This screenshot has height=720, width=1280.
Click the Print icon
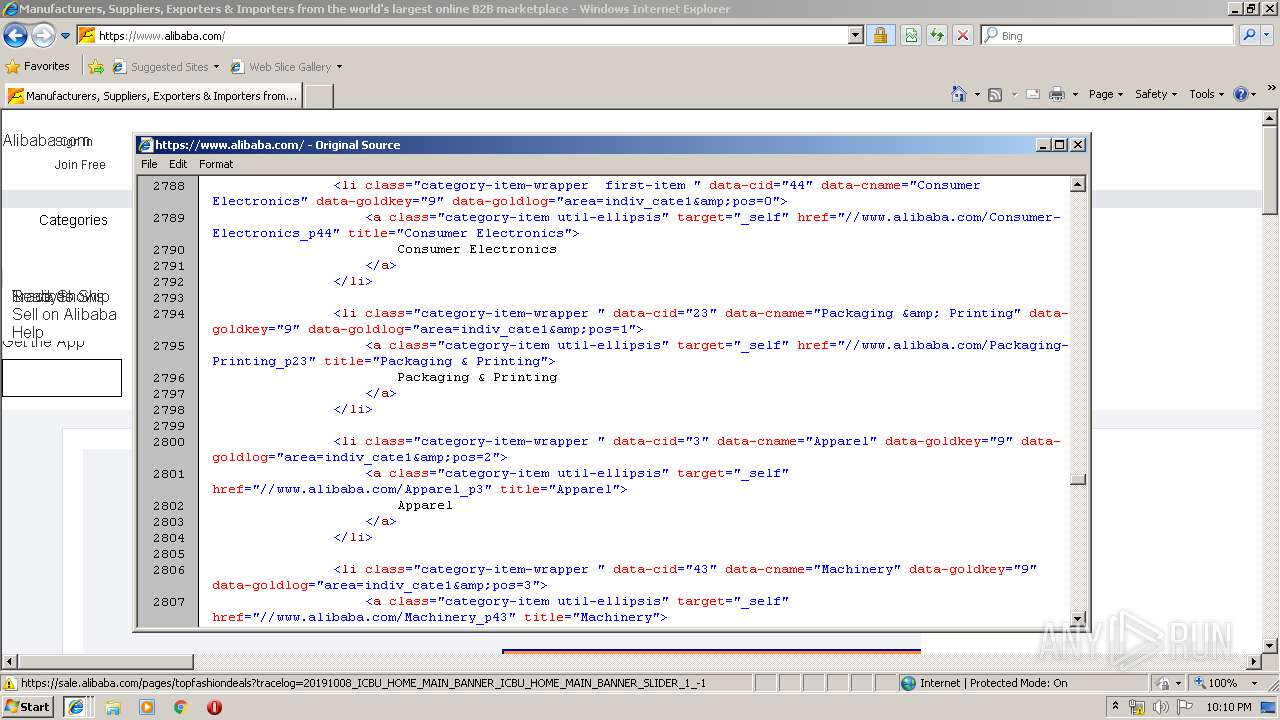1057,94
